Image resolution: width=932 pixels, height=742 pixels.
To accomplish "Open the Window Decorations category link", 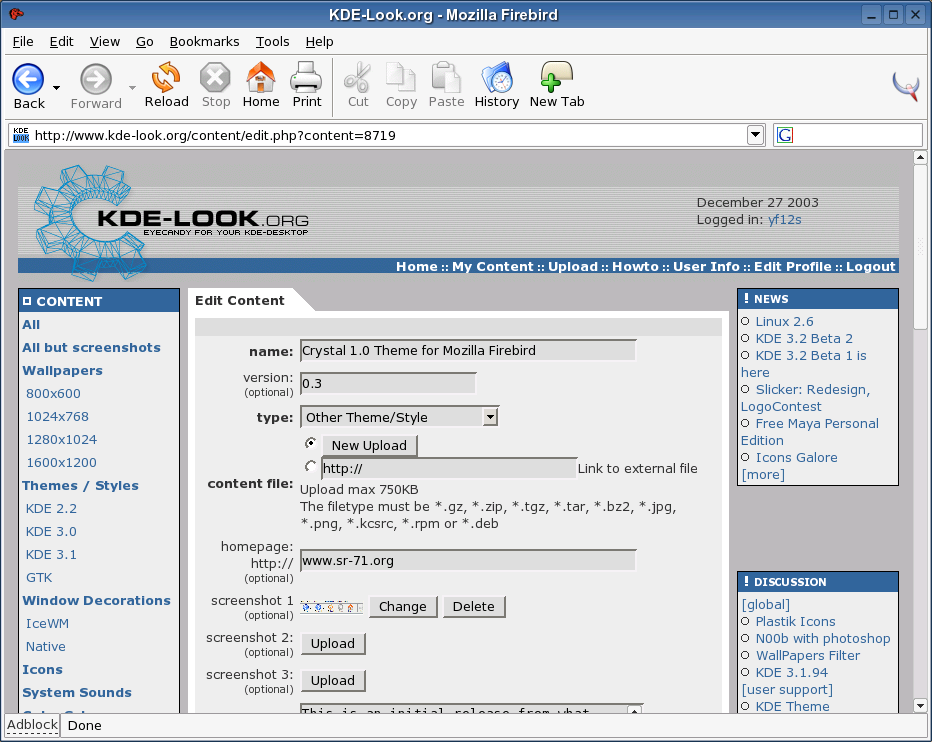I will (96, 600).
